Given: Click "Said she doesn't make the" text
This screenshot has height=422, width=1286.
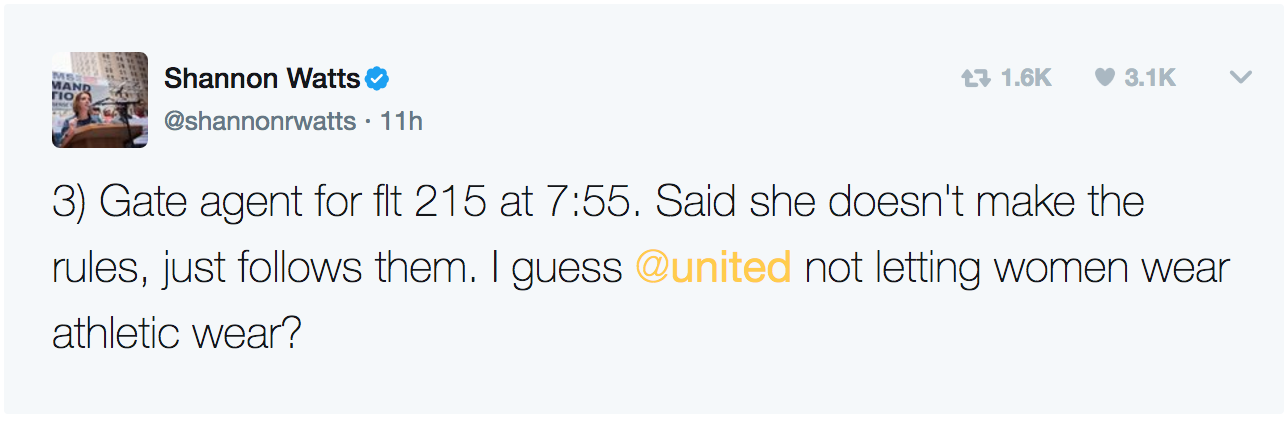Looking at the screenshot, I should [900, 202].
